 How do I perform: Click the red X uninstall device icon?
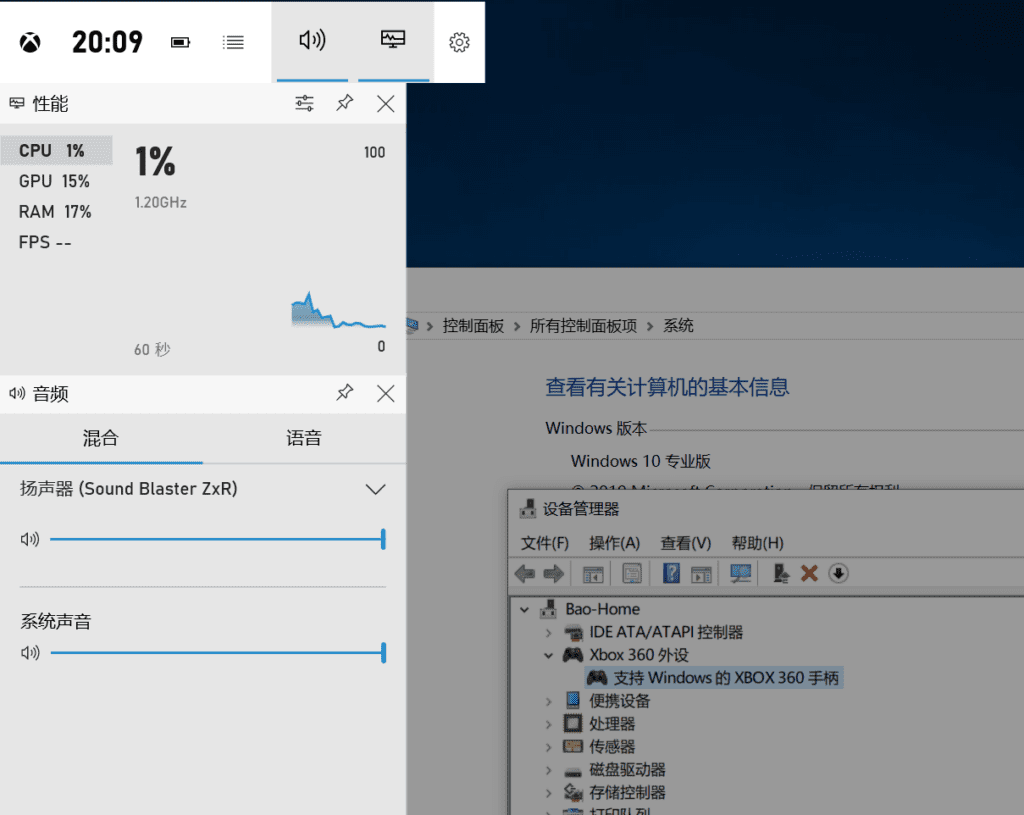tap(810, 573)
